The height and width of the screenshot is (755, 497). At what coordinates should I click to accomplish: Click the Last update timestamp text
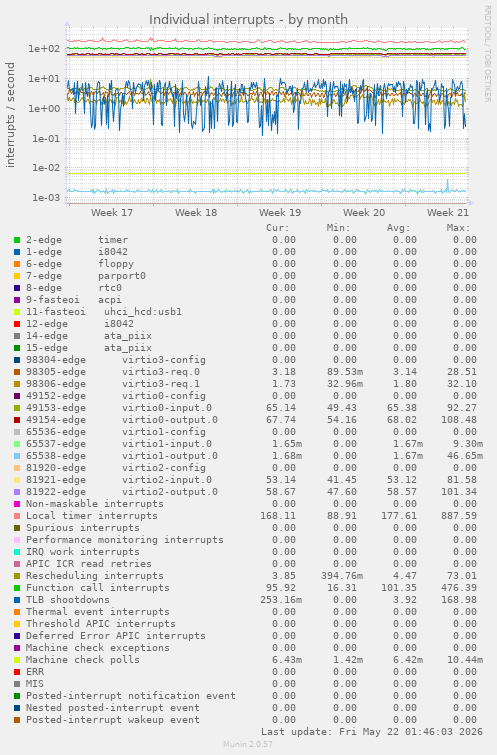click(372, 732)
